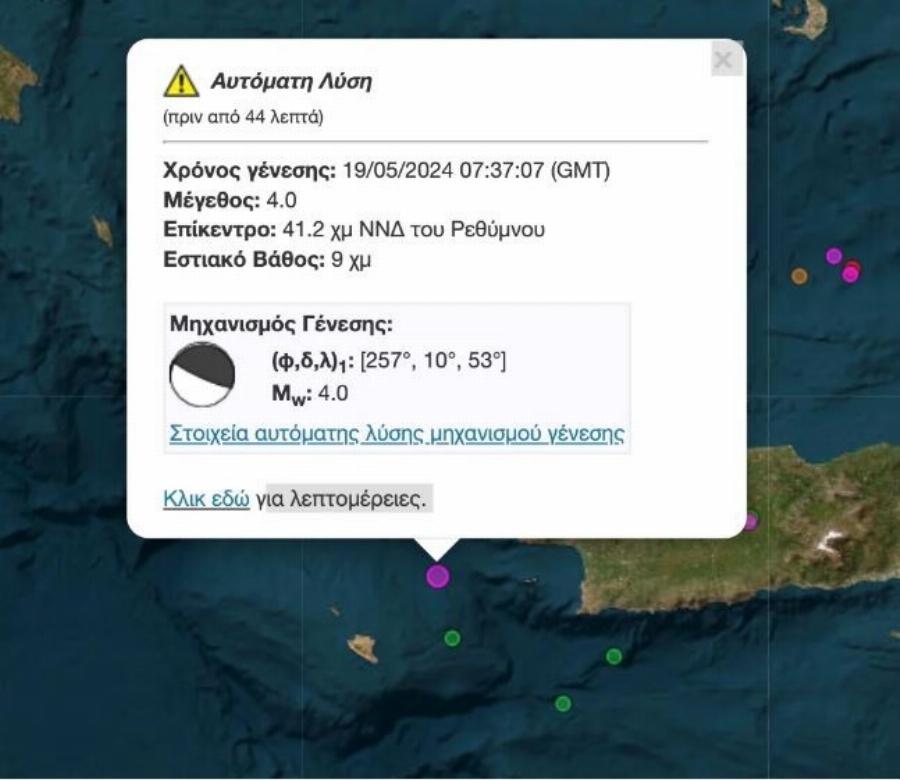
Task: Click the pink earthquake marker below the purple one
Action: click(x=850, y=274)
